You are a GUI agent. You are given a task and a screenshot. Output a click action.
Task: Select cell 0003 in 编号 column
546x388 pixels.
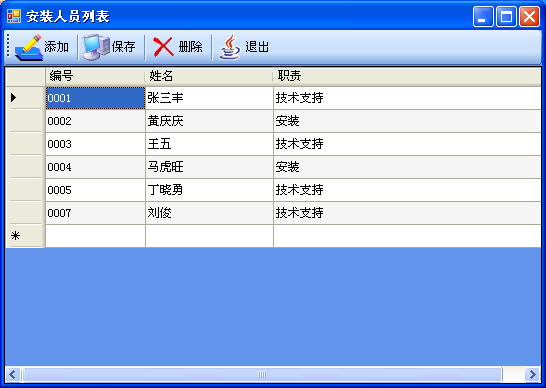(95, 144)
